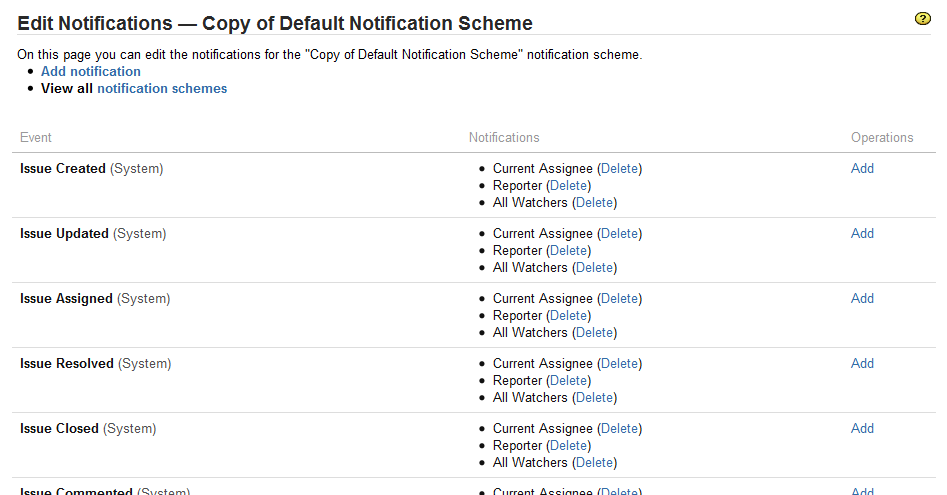Delete Reporter from Issue Updated

[x=569, y=251]
